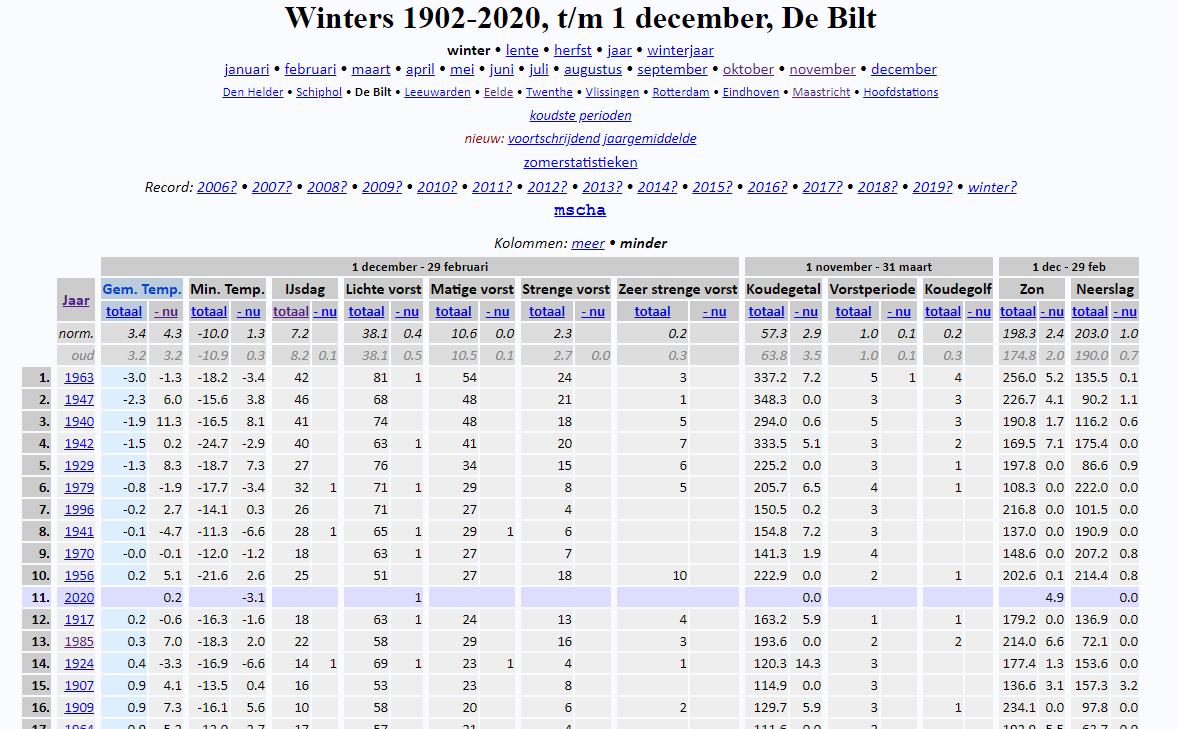Viewport: 1178px width, 729px height.
Task: Open the 1985 winter year link
Action: 79,642
